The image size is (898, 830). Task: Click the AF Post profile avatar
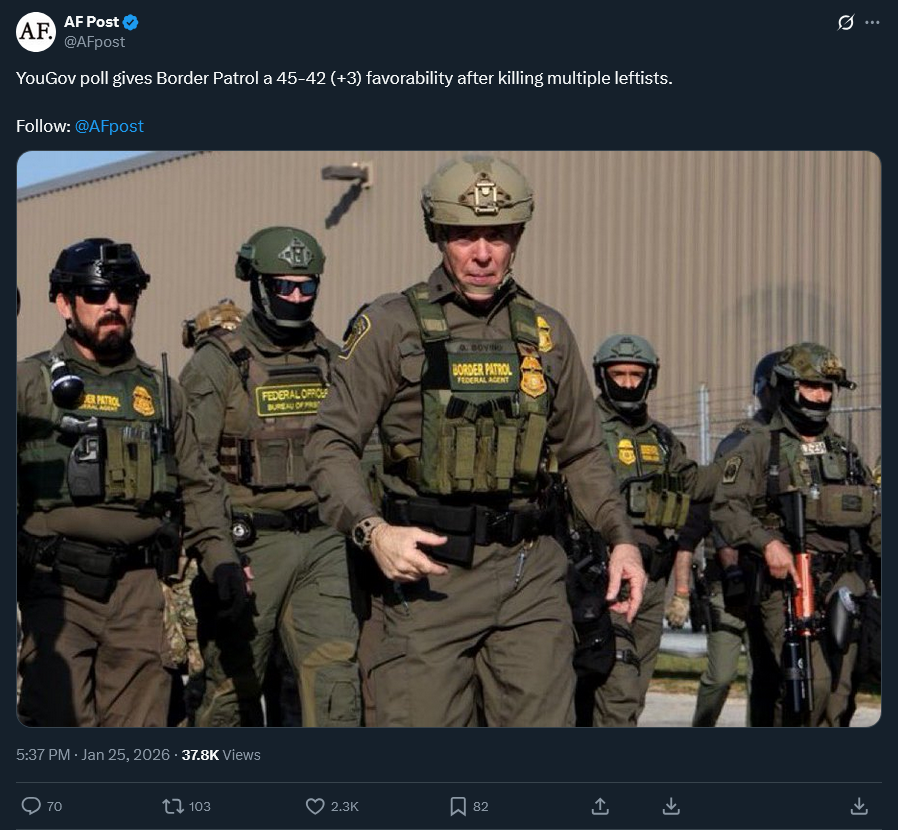pyautogui.click(x=36, y=32)
